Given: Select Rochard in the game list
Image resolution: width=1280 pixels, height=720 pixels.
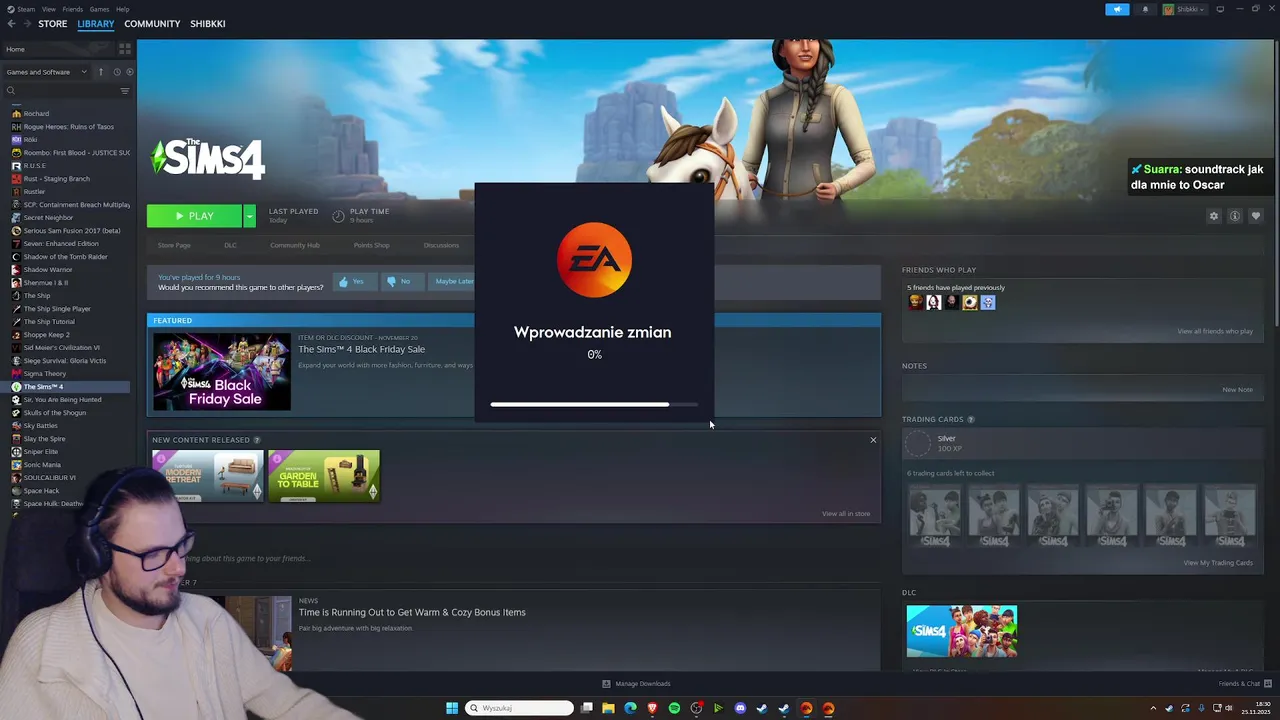Looking at the screenshot, I should tap(36, 114).
